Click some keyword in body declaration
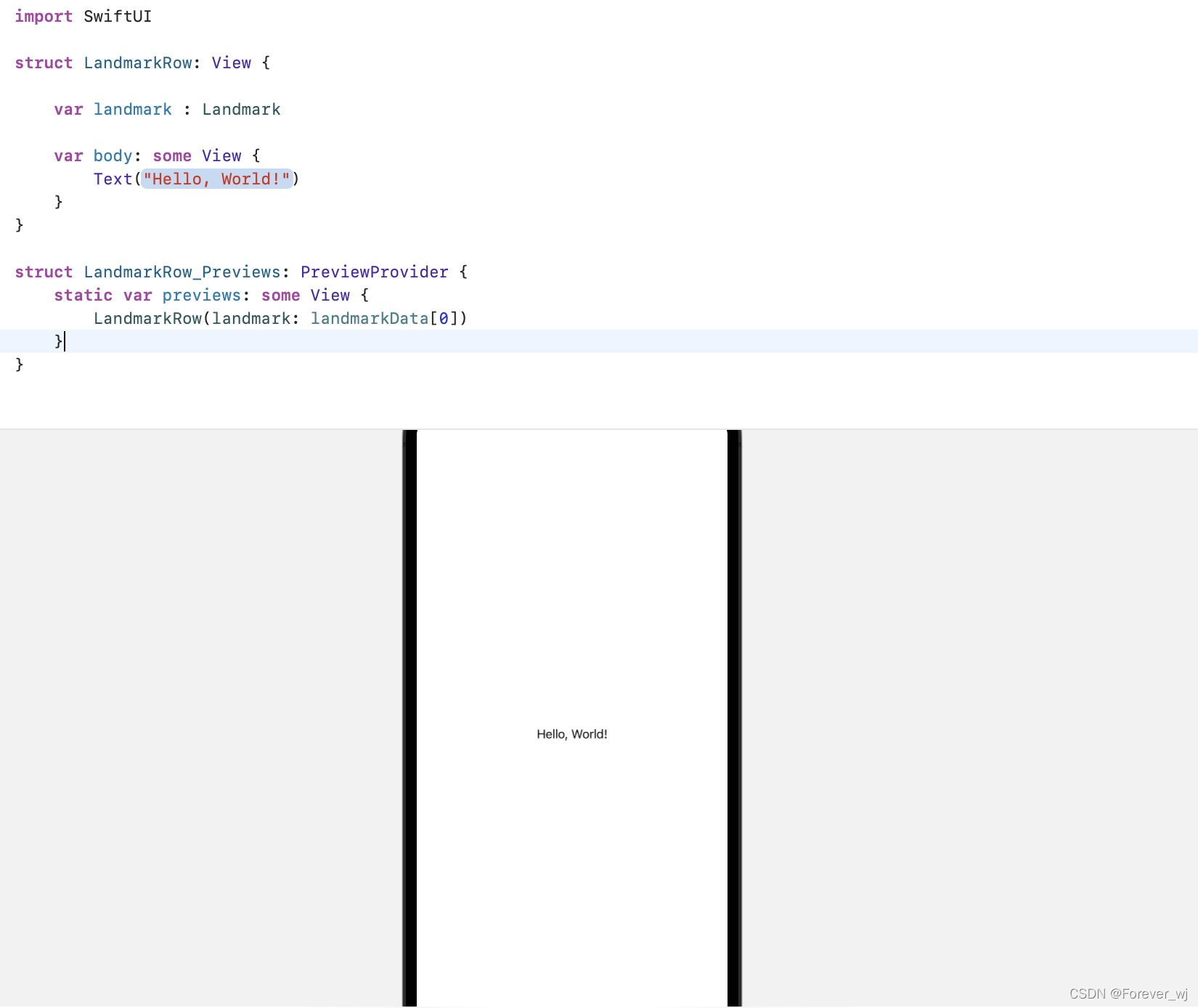The height and width of the screenshot is (1008, 1198). coord(172,156)
